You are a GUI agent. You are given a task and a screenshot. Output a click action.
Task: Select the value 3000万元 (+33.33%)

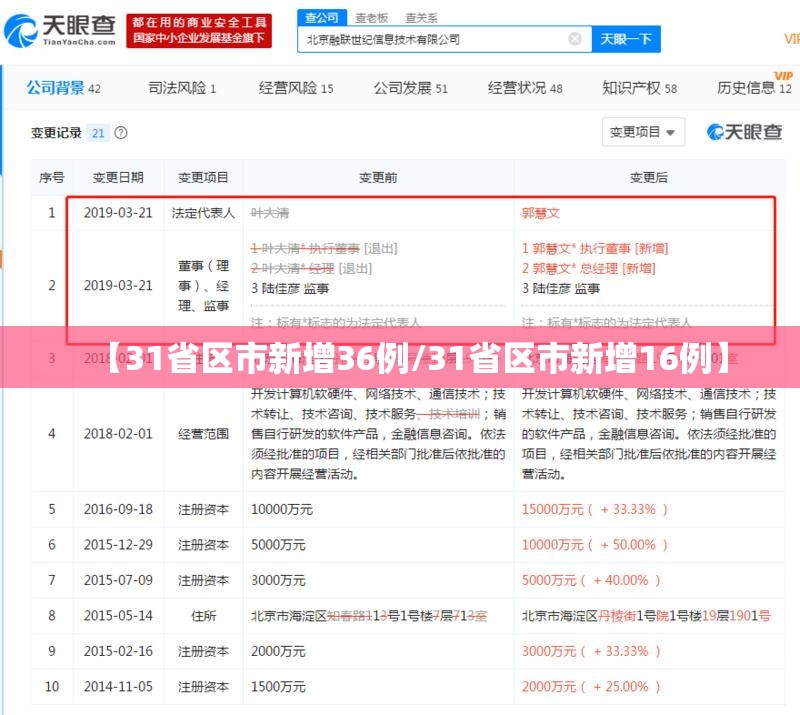(591, 651)
